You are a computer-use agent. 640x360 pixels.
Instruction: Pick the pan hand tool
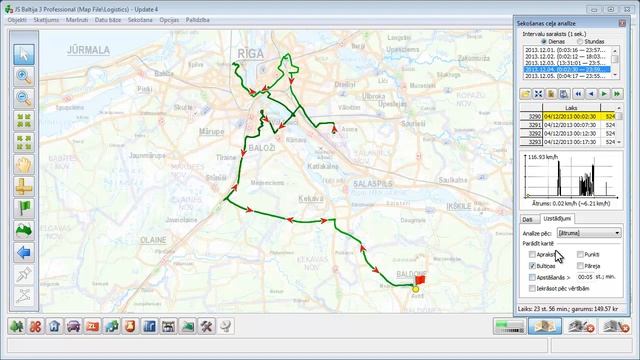coord(24,165)
